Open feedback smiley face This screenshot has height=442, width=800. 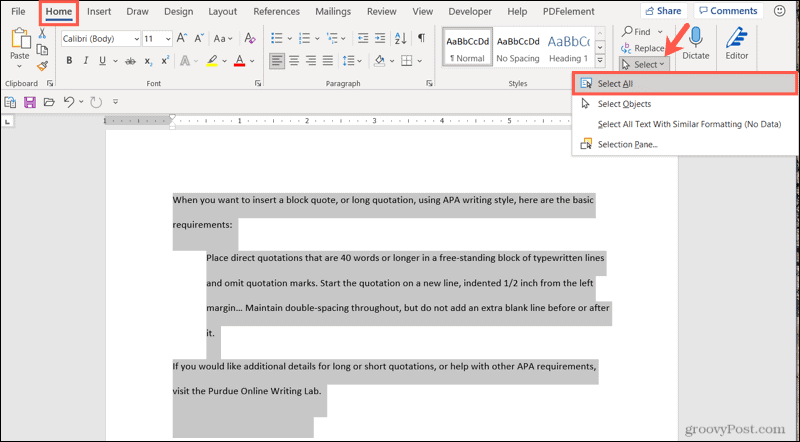779,11
